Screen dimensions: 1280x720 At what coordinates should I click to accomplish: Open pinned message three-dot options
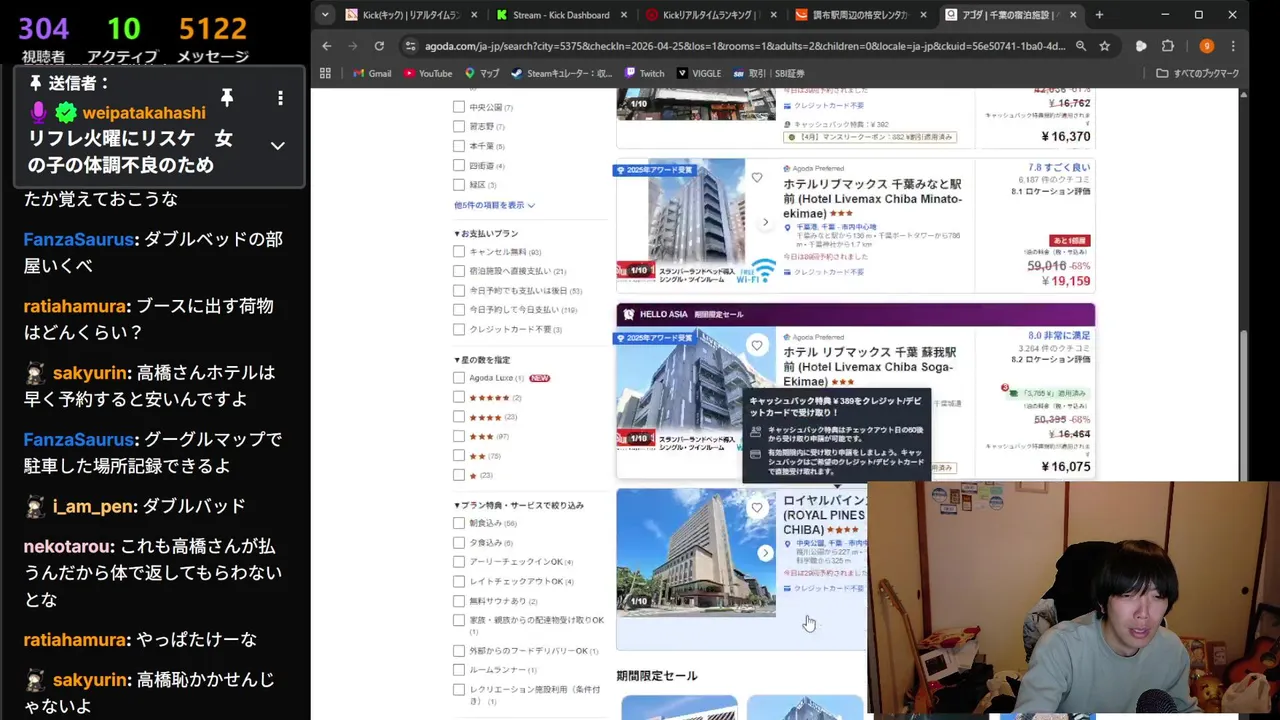coord(280,97)
